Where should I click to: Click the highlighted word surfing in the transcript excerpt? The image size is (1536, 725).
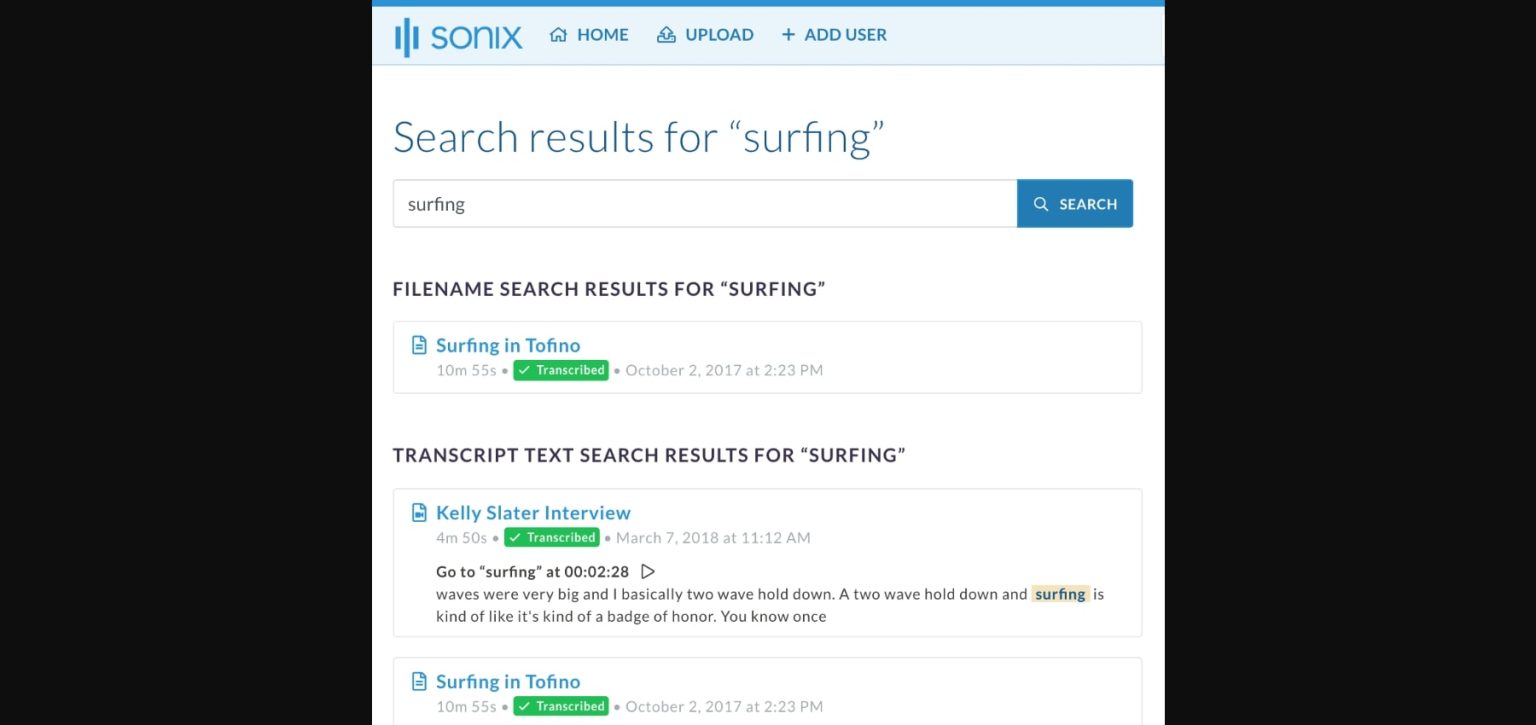click(1060, 593)
